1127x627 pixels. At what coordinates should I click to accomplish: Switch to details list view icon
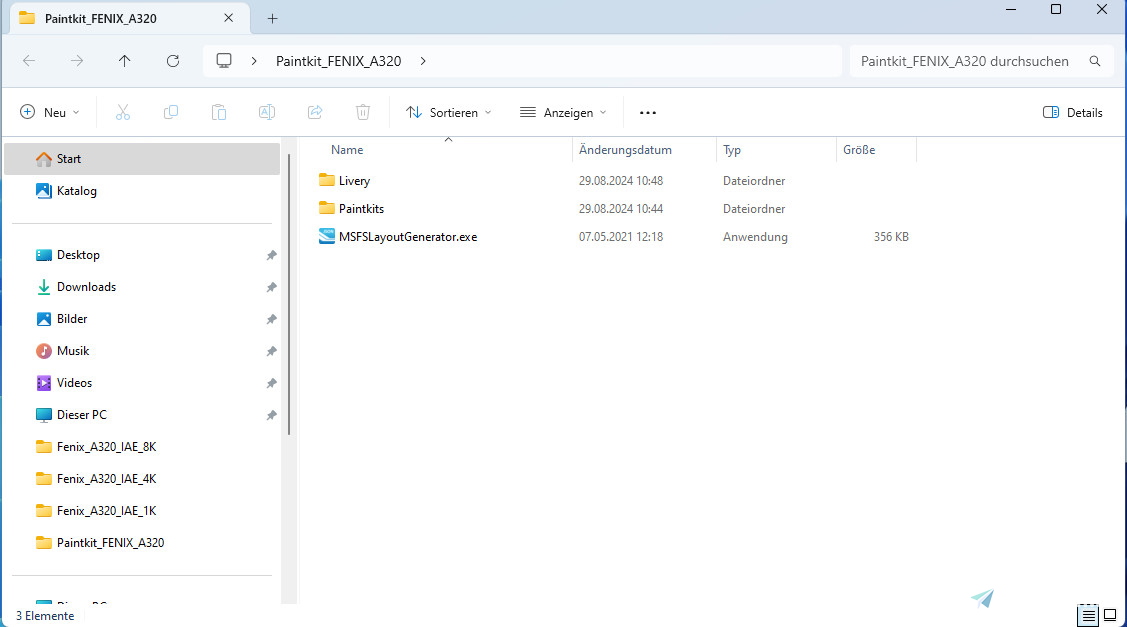tap(1088, 615)
